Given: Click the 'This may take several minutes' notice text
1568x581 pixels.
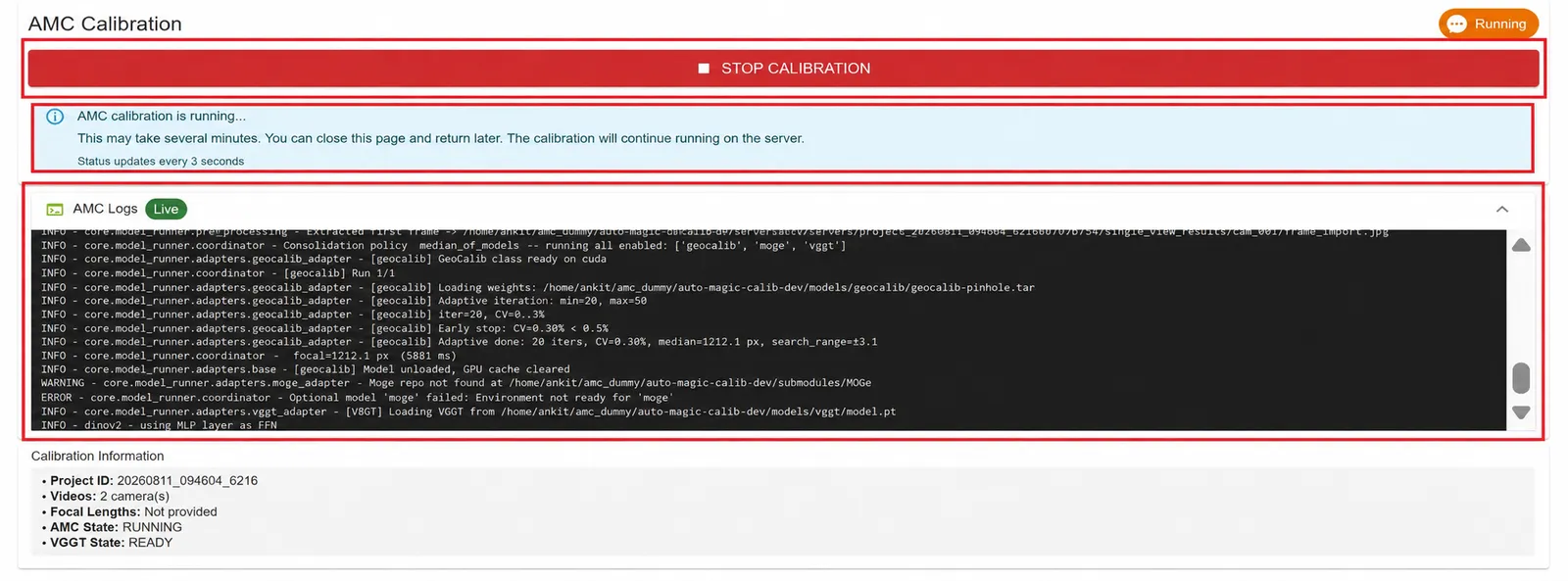Looking at the screenshot, I should pyautogui.click(x=441, y=138).
